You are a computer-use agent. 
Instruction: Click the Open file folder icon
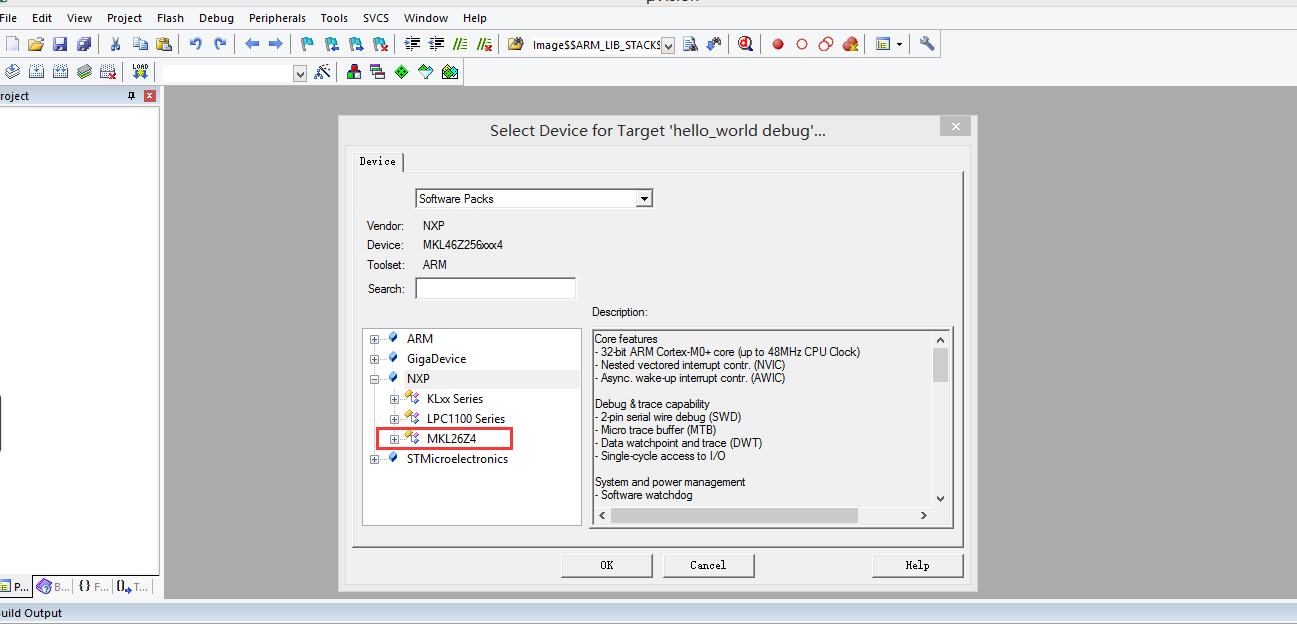[x=36, y=44]
